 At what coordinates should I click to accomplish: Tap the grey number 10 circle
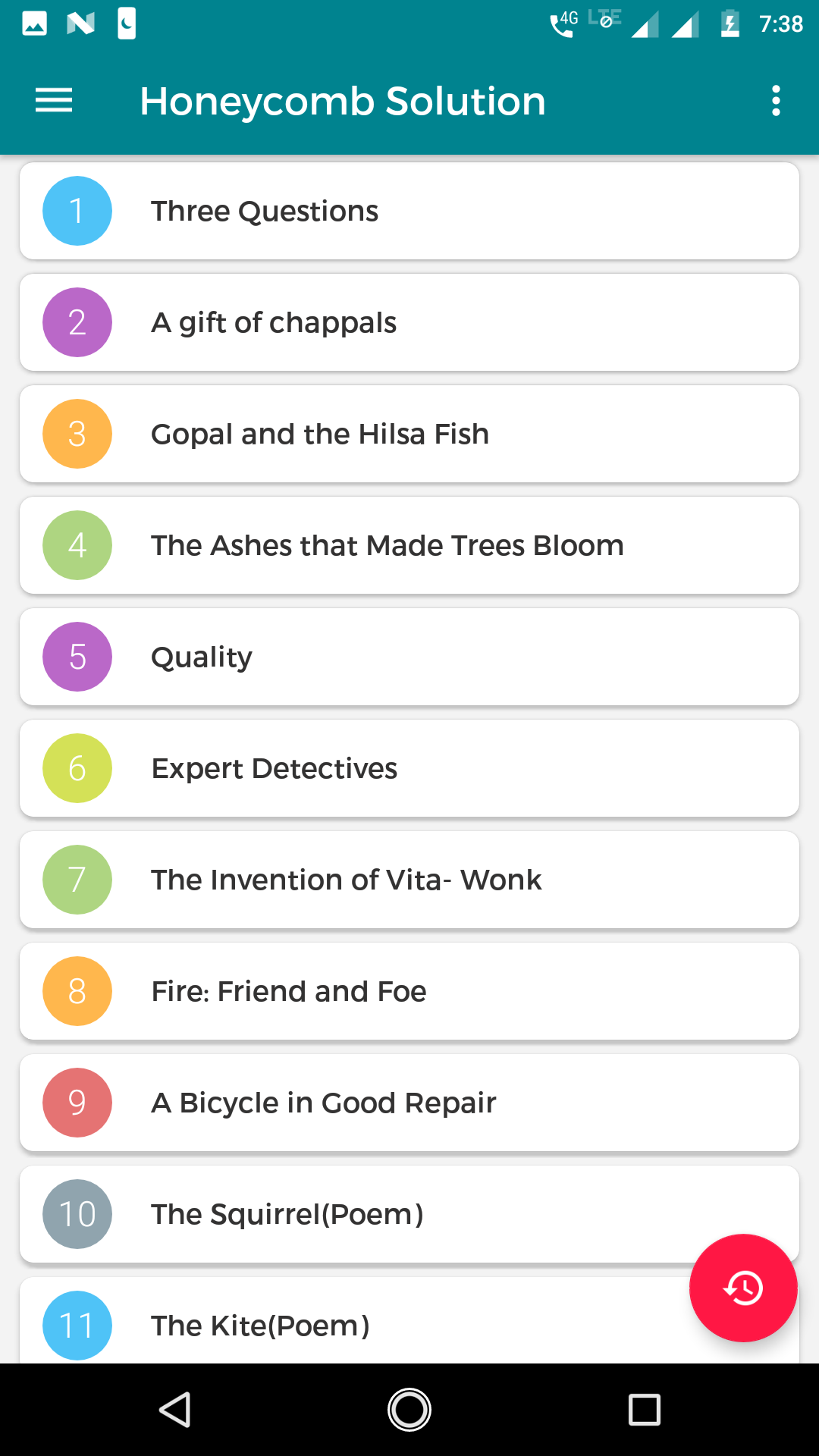pyautogui.click(x=77, y=1214)
